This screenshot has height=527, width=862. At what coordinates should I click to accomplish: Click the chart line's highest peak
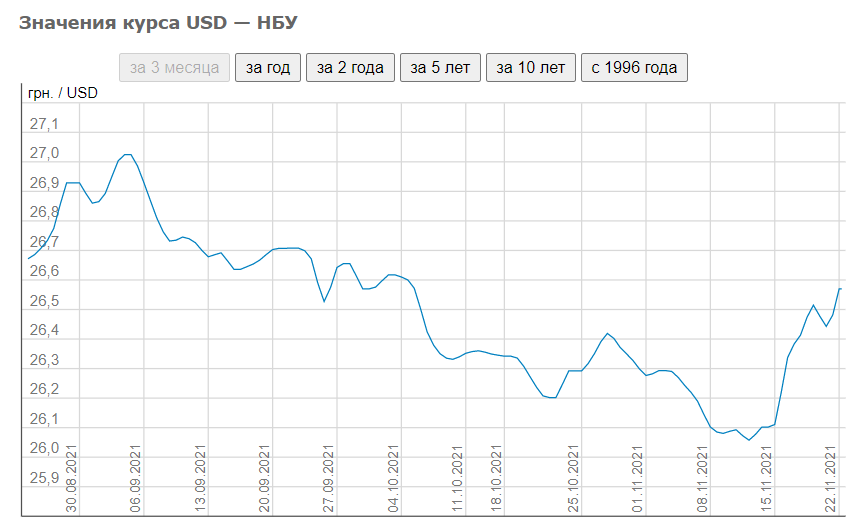pyautogui.click(x=126, y=155)
